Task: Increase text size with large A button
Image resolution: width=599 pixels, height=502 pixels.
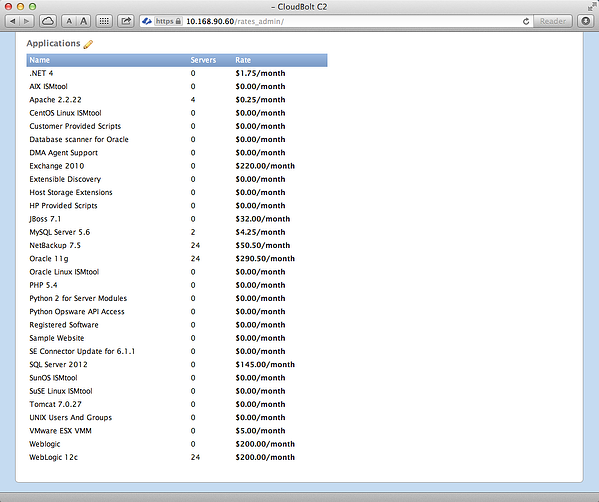Action: click(83, 21)
